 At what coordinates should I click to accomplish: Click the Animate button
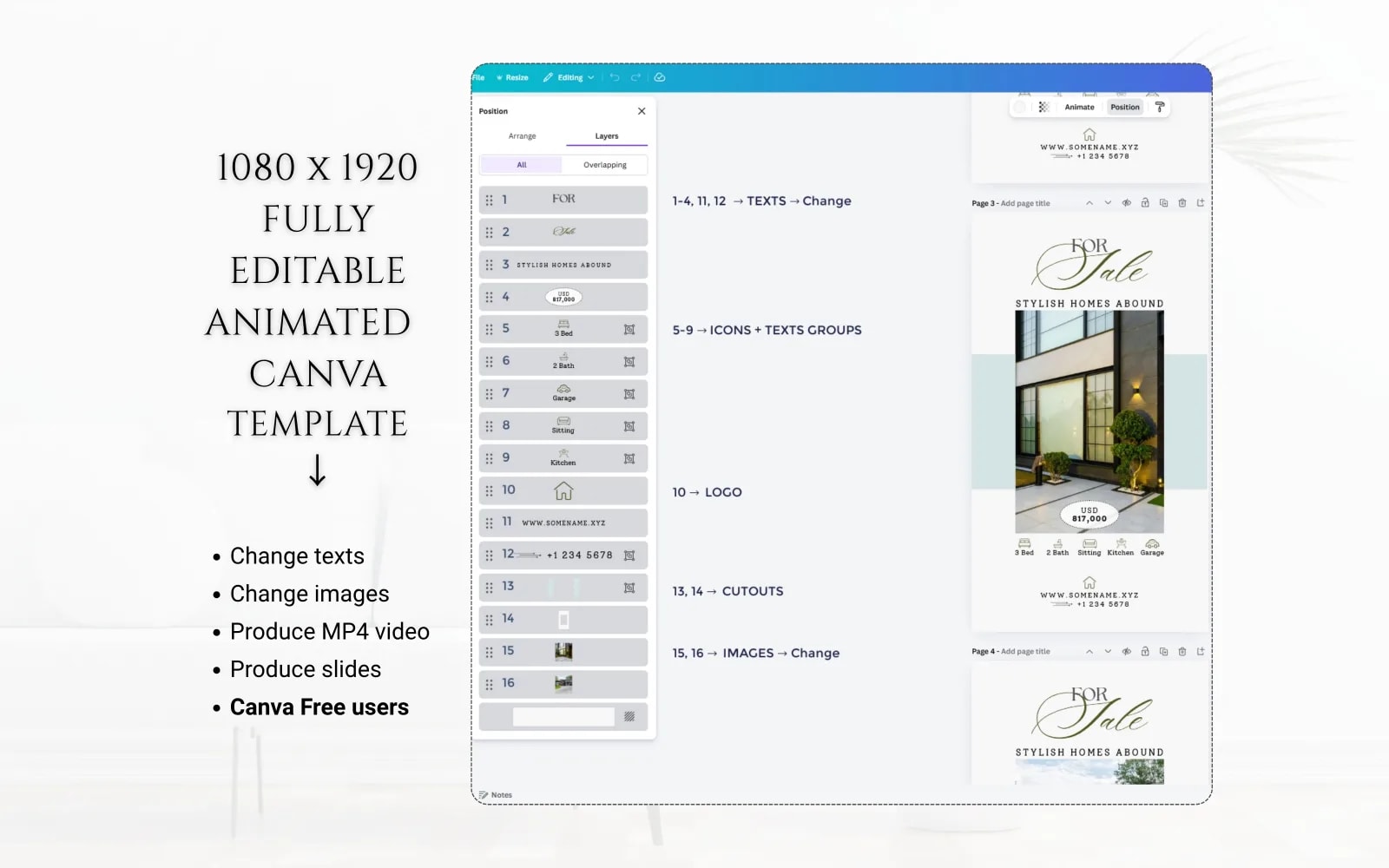pos(1079,108)
